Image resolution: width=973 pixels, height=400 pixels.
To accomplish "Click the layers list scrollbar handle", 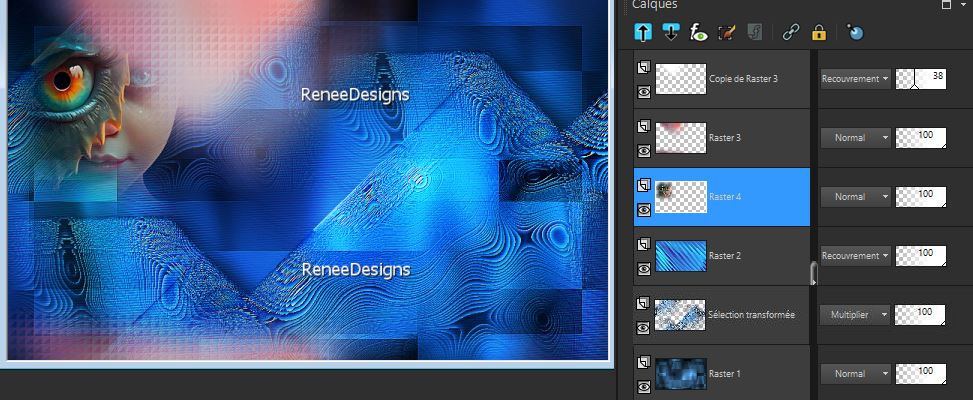I will pos(814,273).
